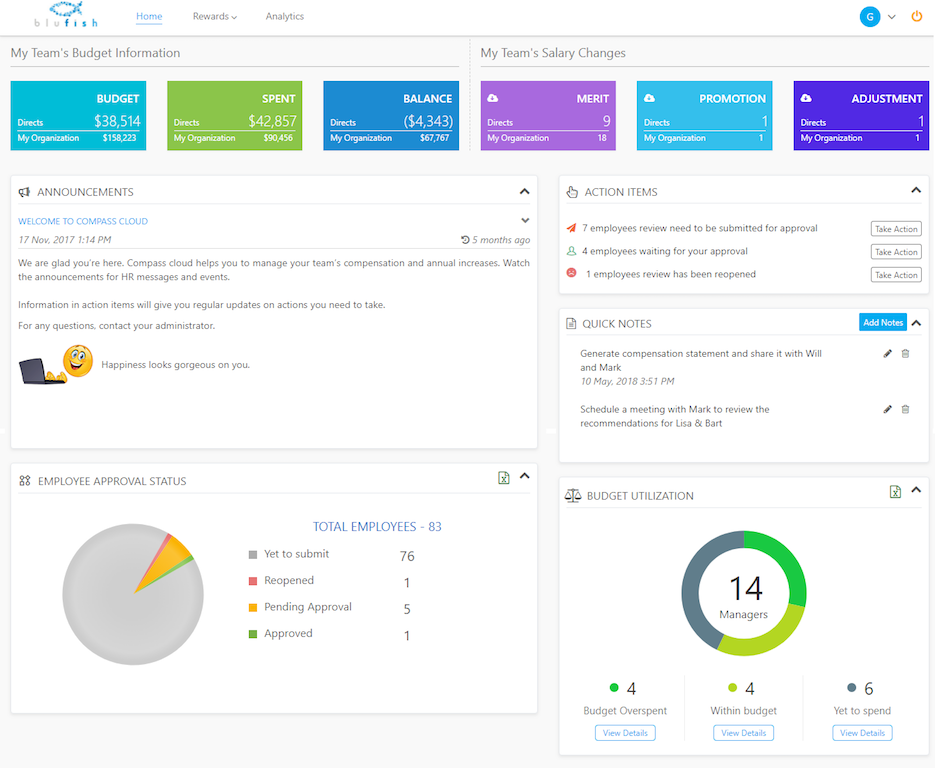Click the Add Notes button
The image size is (935, 768).
click(x=883, y=323)
